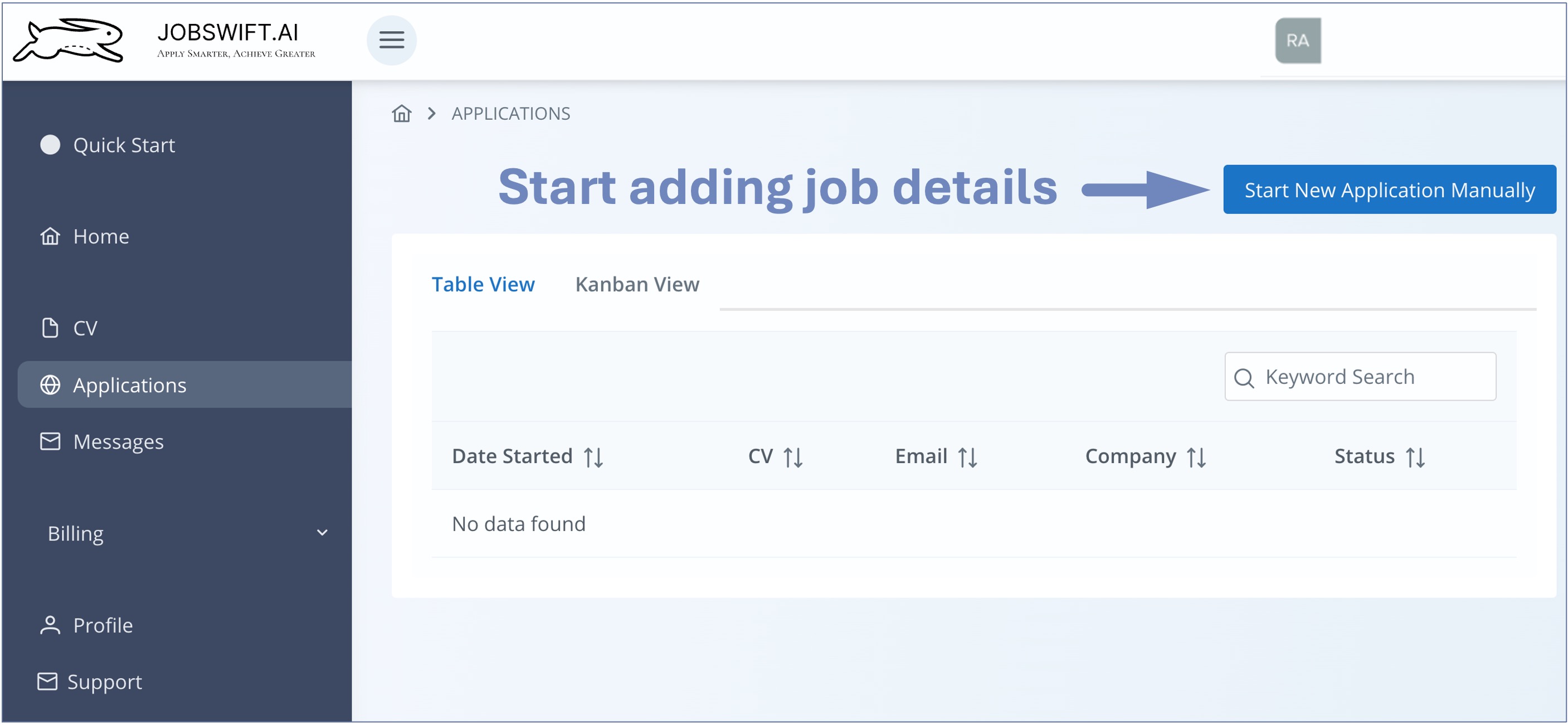Expand the Billing chevron
Viewport: 1568px width, 725px height.
(x=322, y=533)
